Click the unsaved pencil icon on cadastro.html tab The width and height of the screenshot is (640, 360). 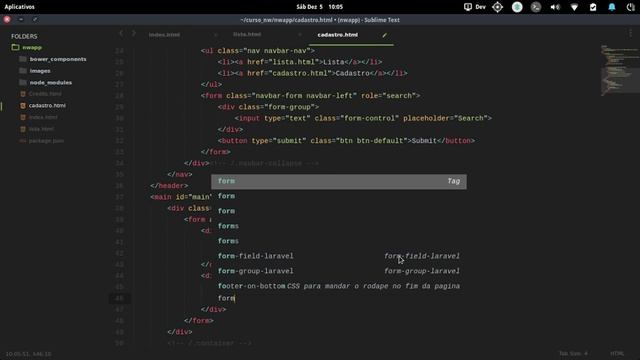(384, 35)
